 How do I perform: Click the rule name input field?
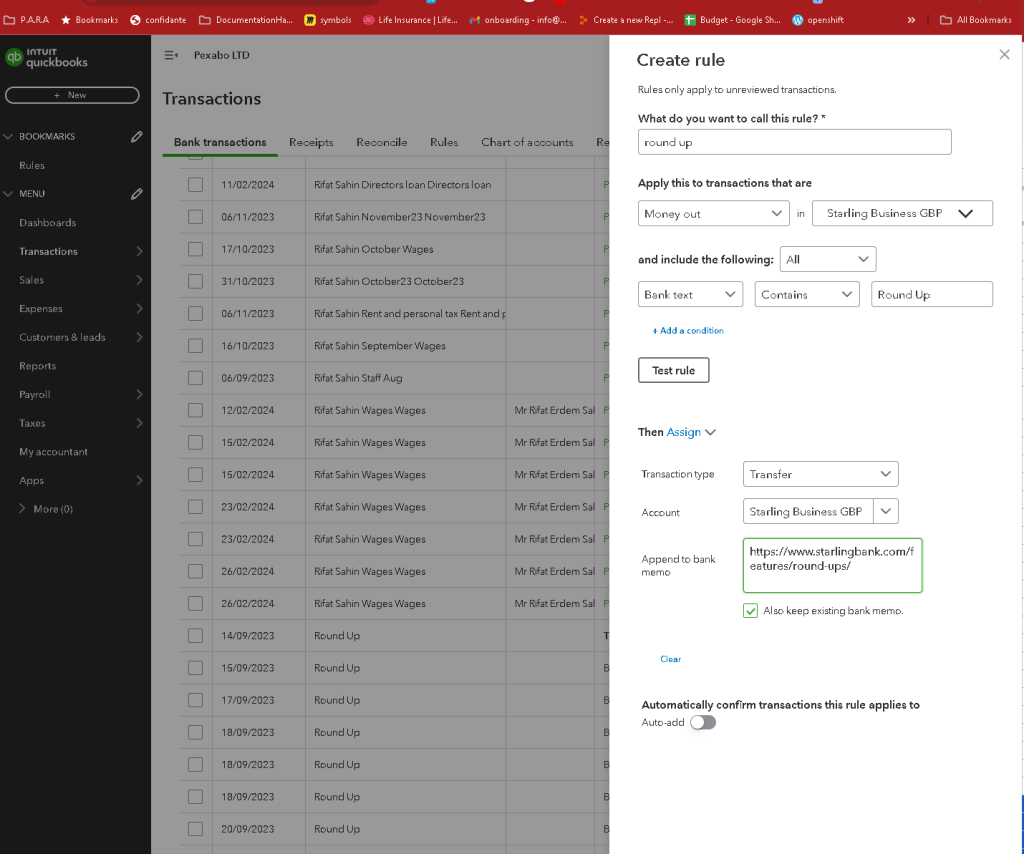point(794,142)
